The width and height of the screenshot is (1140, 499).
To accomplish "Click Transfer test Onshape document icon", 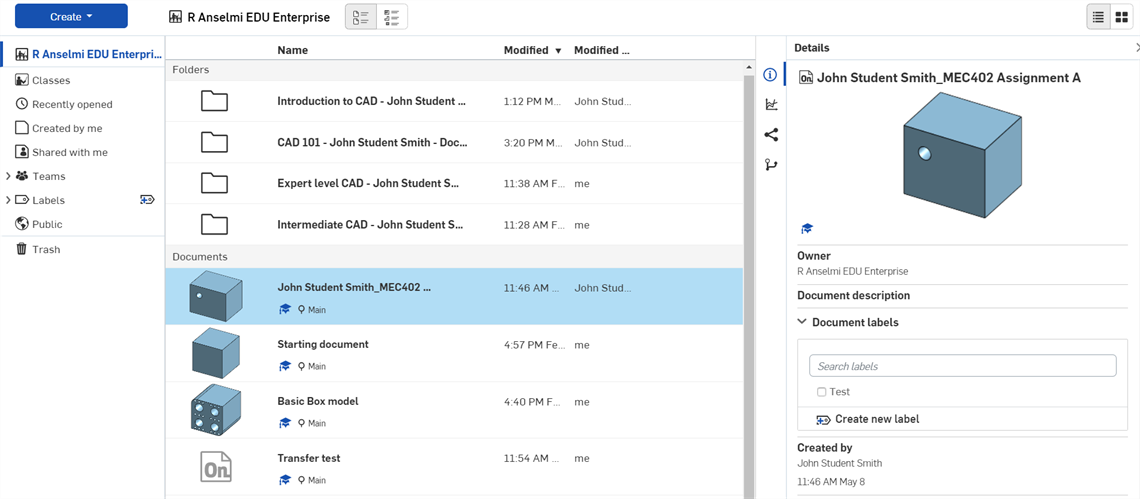I will click(x=216, y=466).
